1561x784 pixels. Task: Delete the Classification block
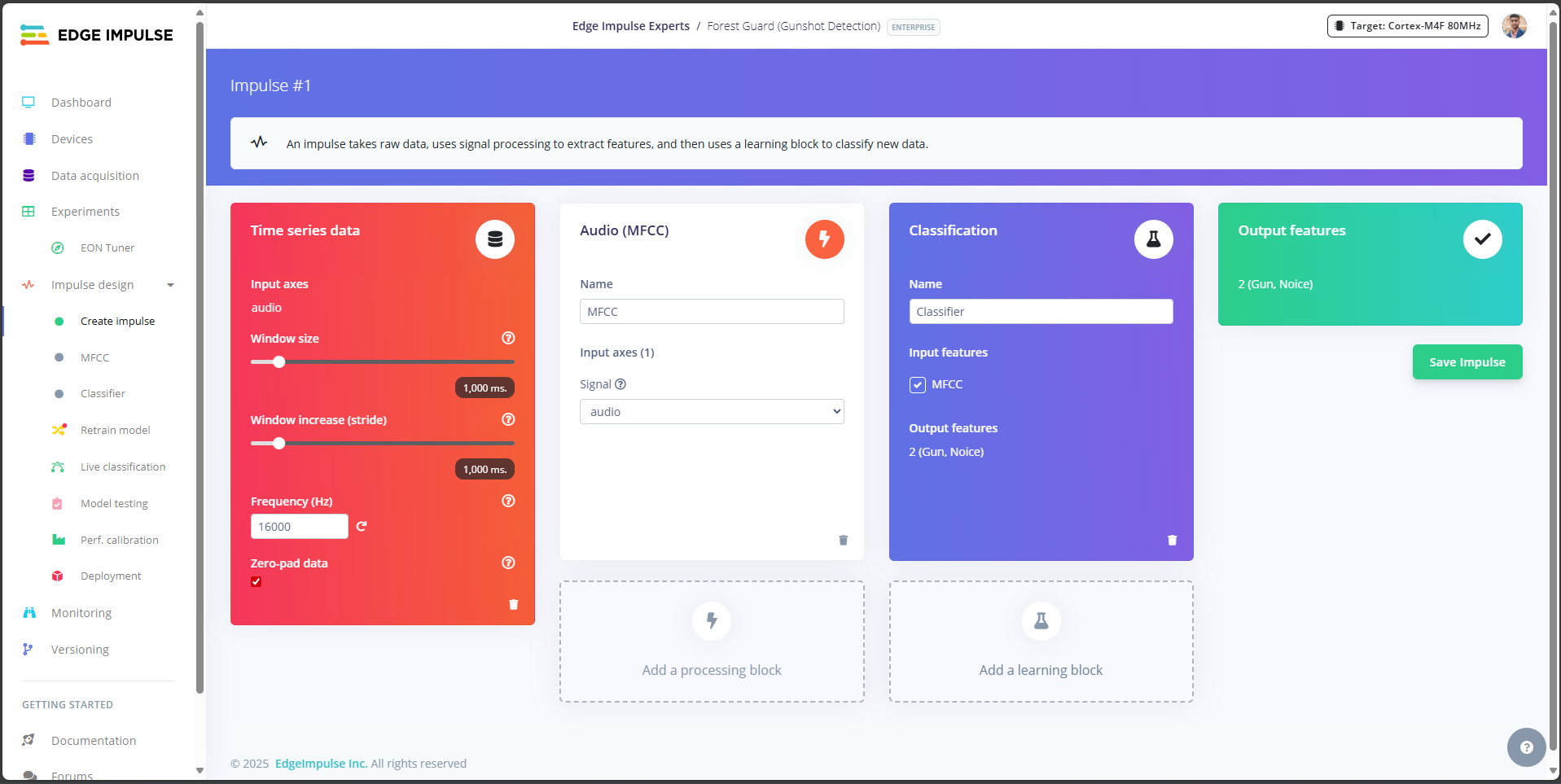[x=1173, y=540]
